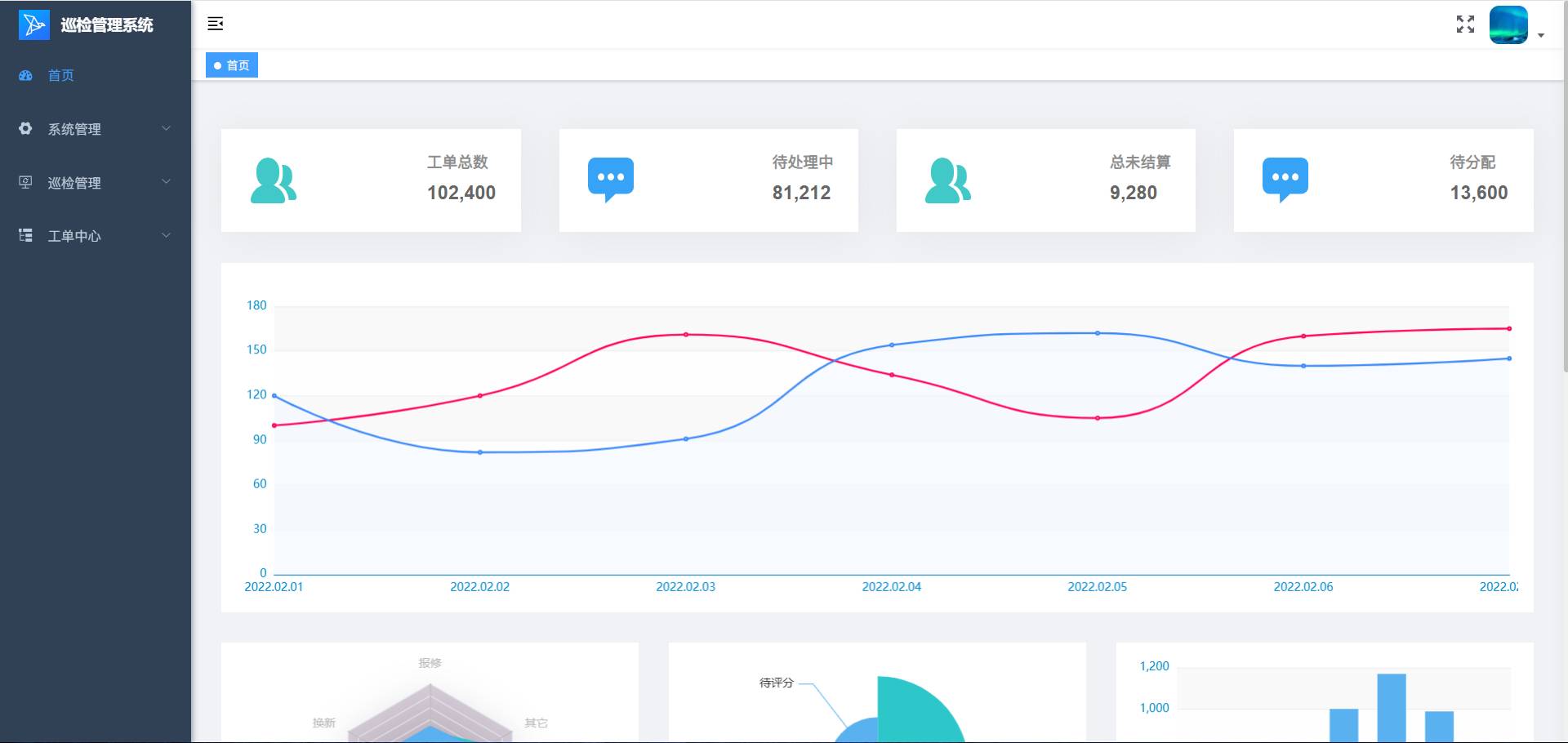Open 首页 in the sidebar menu
Viewport: 1568px width, 743px height.
[x=61, y=75]
